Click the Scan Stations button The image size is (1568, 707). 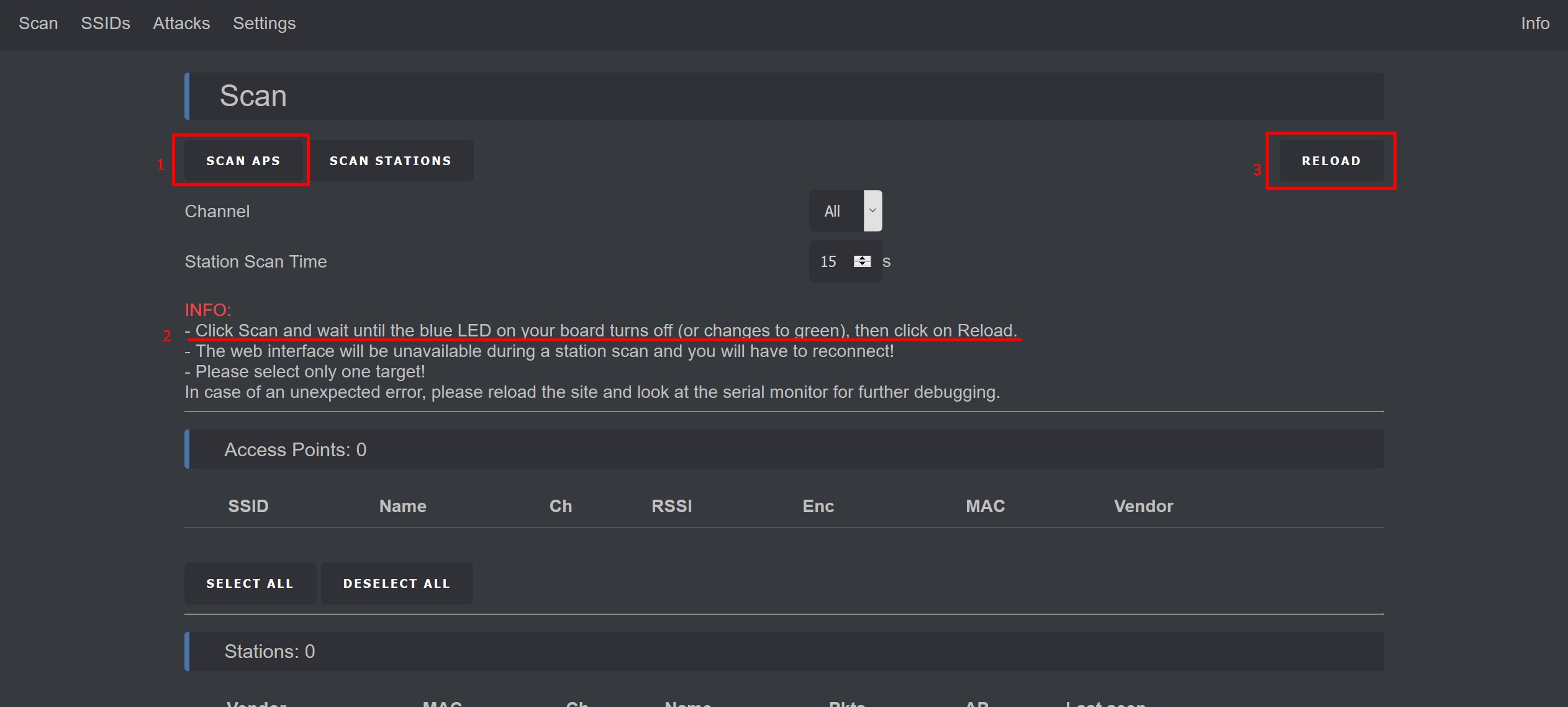390,160
